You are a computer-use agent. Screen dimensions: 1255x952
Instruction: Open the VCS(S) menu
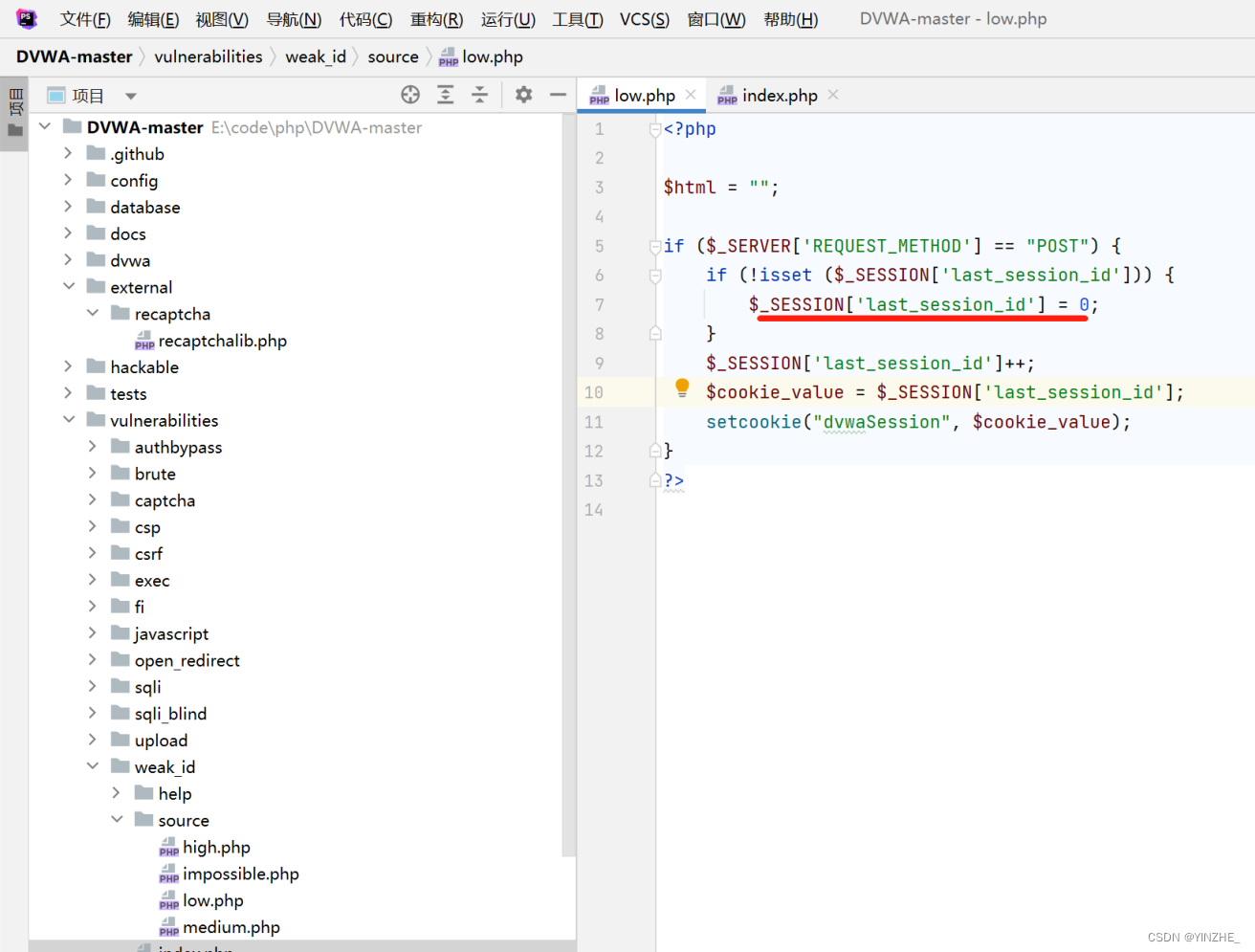(645, 19)
